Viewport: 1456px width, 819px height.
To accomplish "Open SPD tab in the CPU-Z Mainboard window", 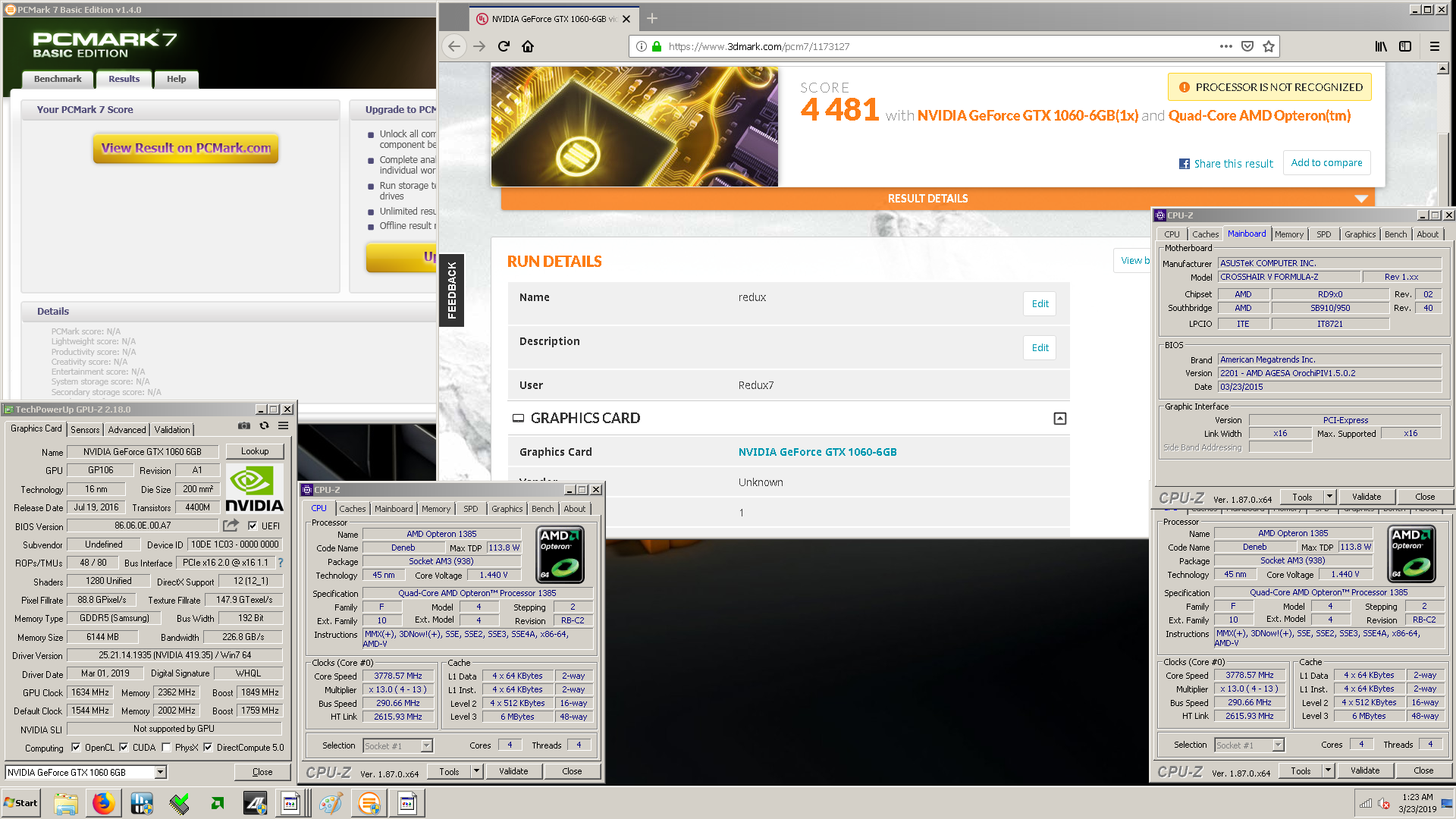I will point(1323,234).
